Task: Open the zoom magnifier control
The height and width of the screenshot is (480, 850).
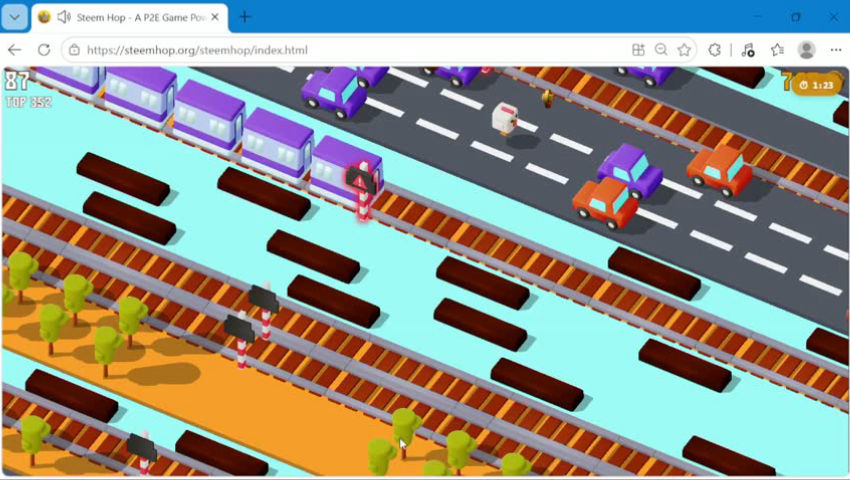Action: 661,50
